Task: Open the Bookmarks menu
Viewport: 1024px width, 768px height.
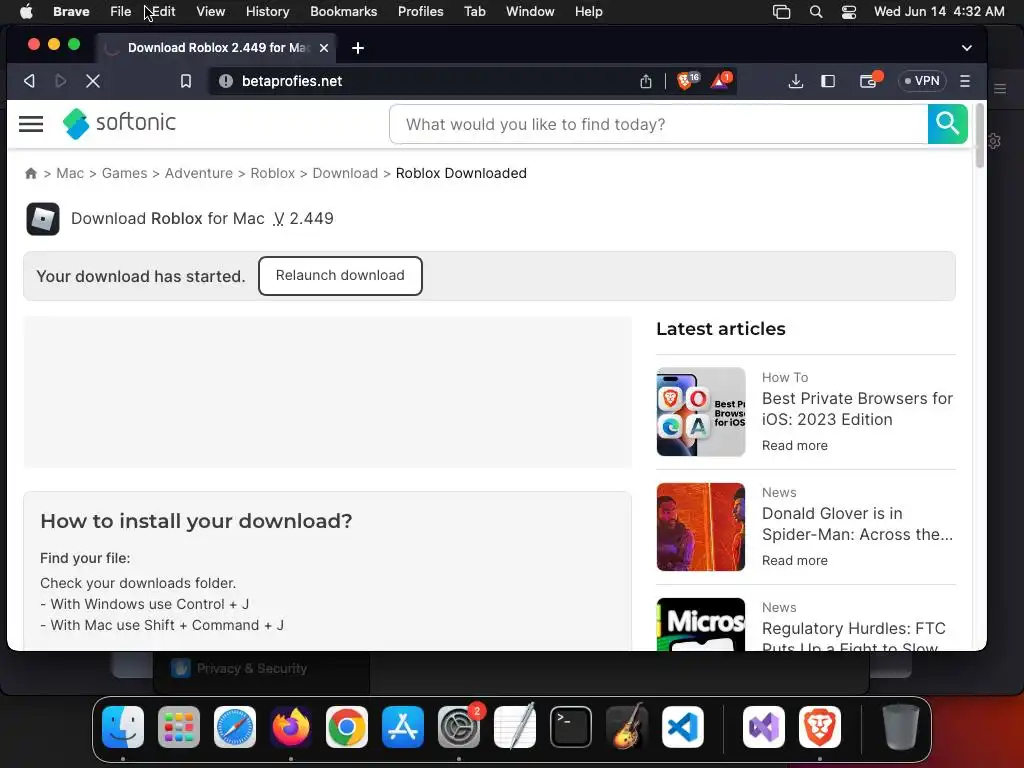Action: coord(344,11)
